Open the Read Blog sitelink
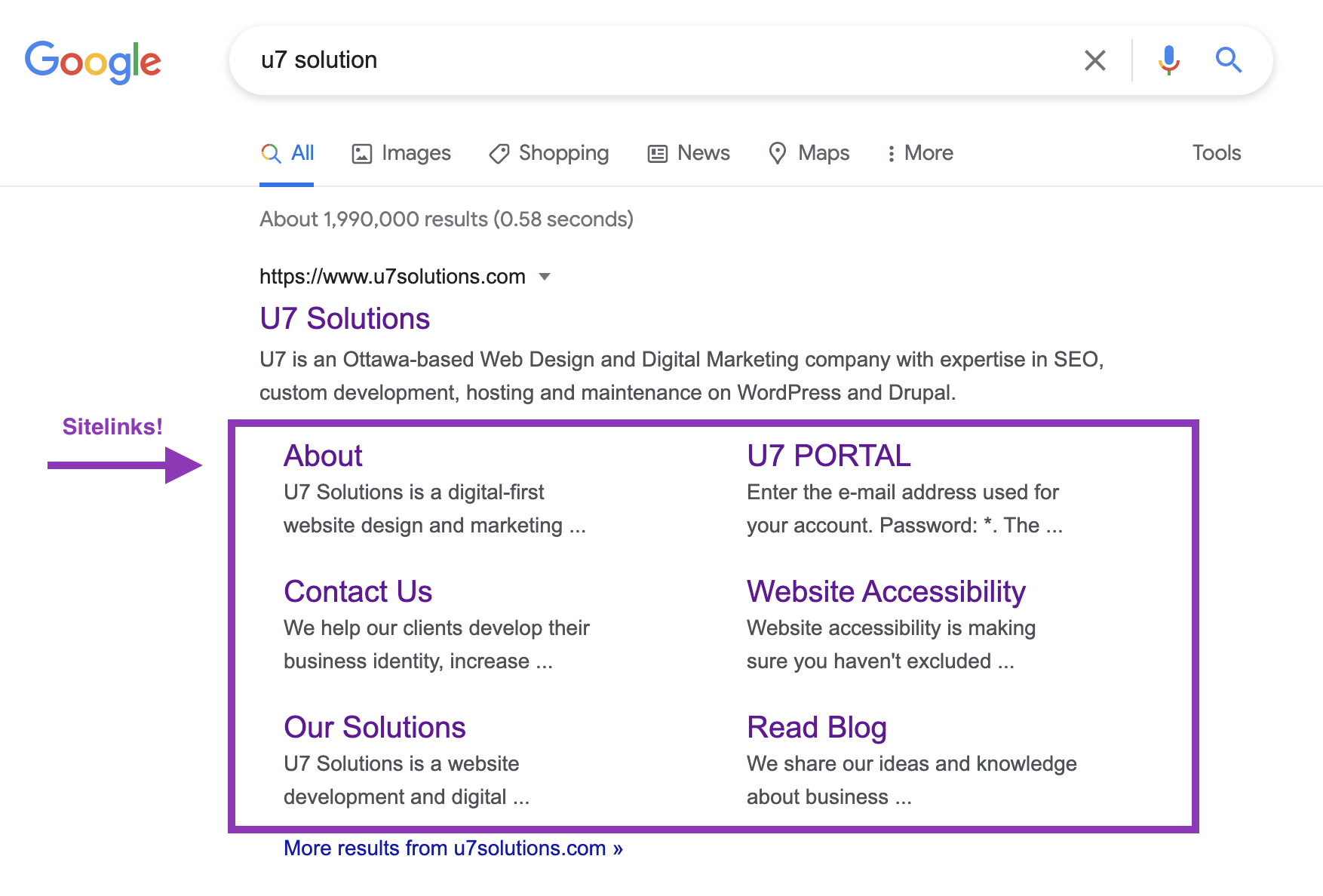Image resolution: width=1323 pixels, height=896 pixels. pyautogui.click(x=817, y=728)
